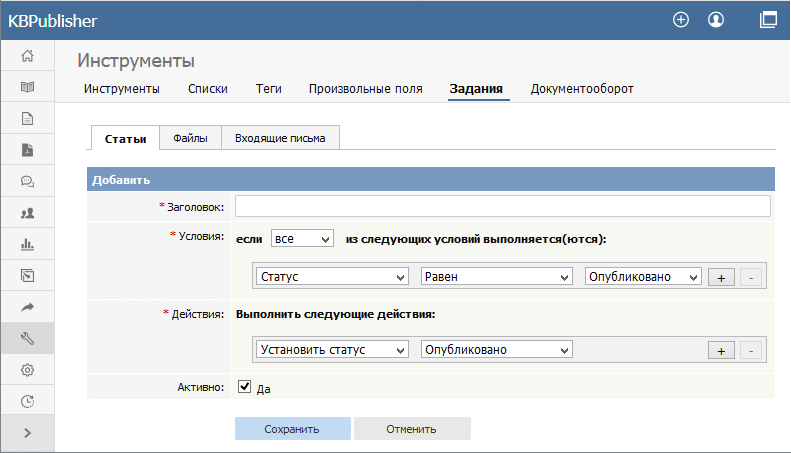
Task: Open the settings gear icon in sidebar
Action: coord(27,370)
